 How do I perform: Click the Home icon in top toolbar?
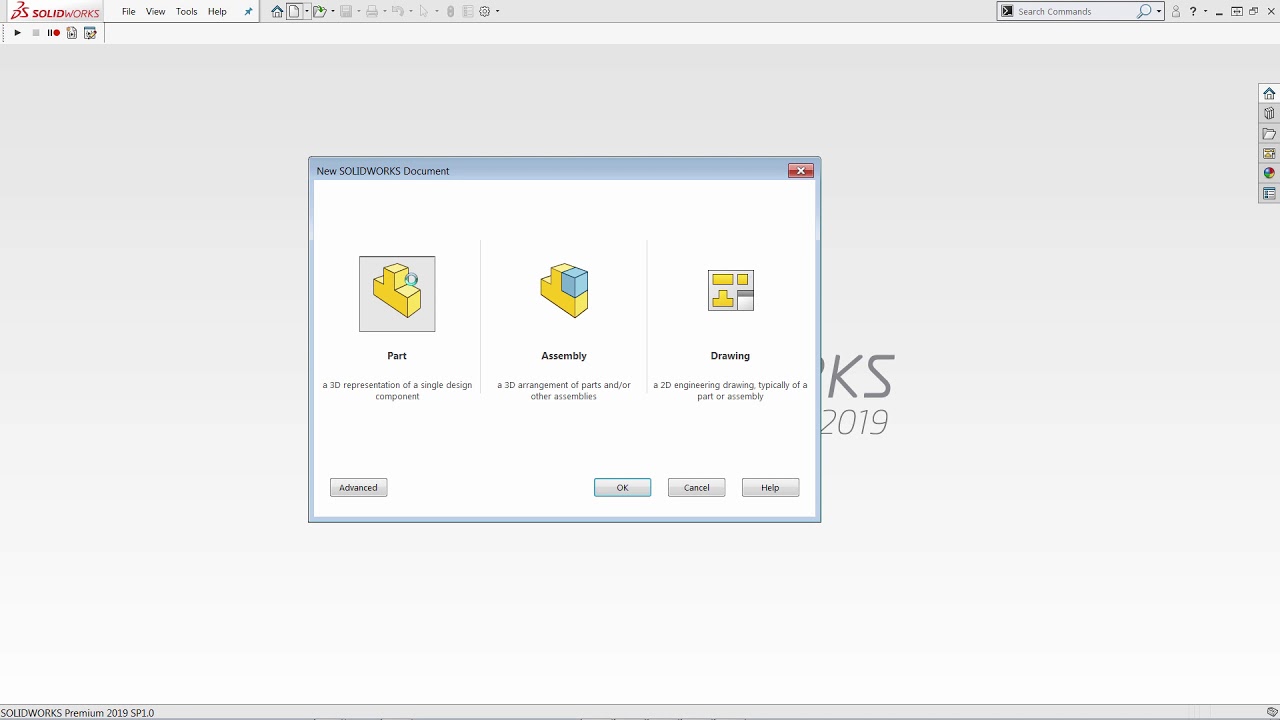(x=277, y=11)
